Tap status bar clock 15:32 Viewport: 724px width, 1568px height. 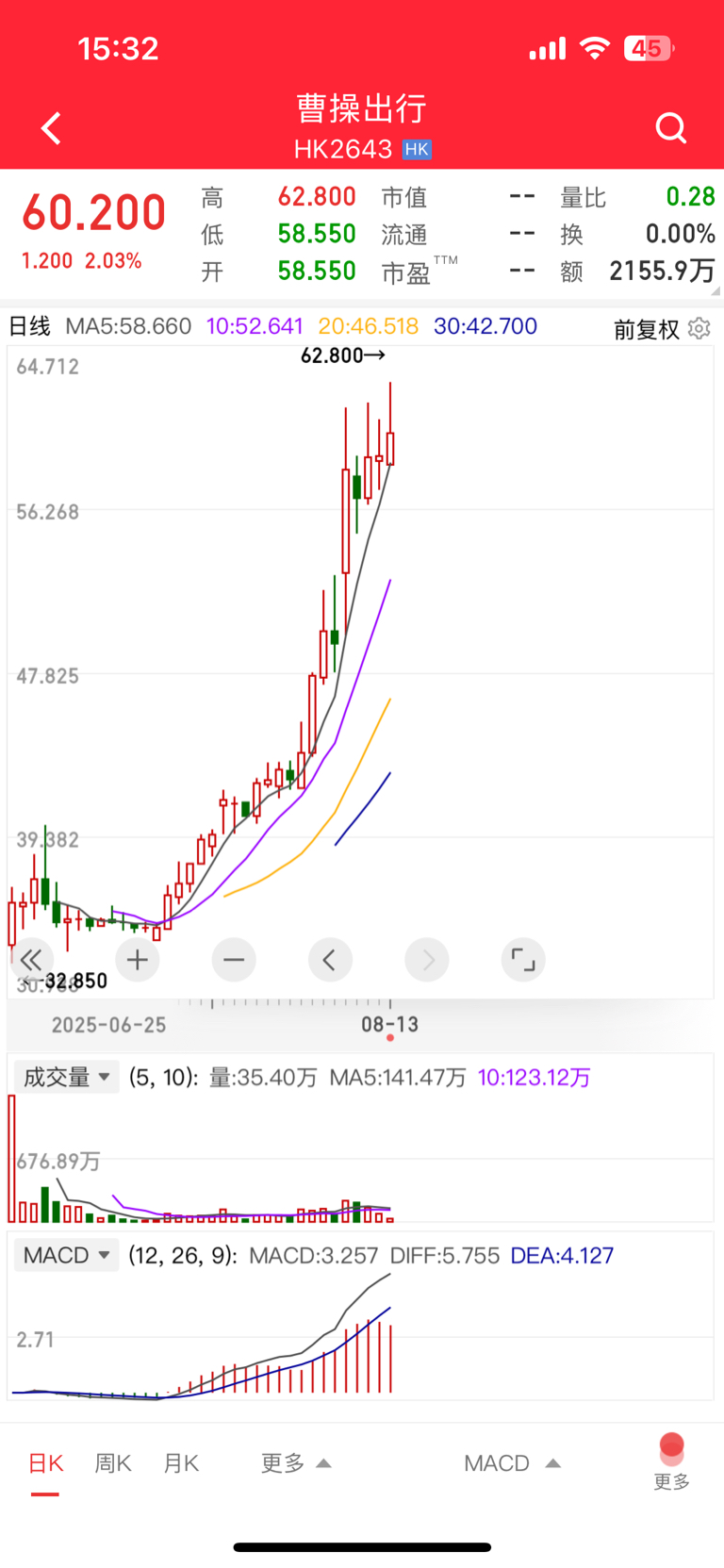(x=118, y=48)
